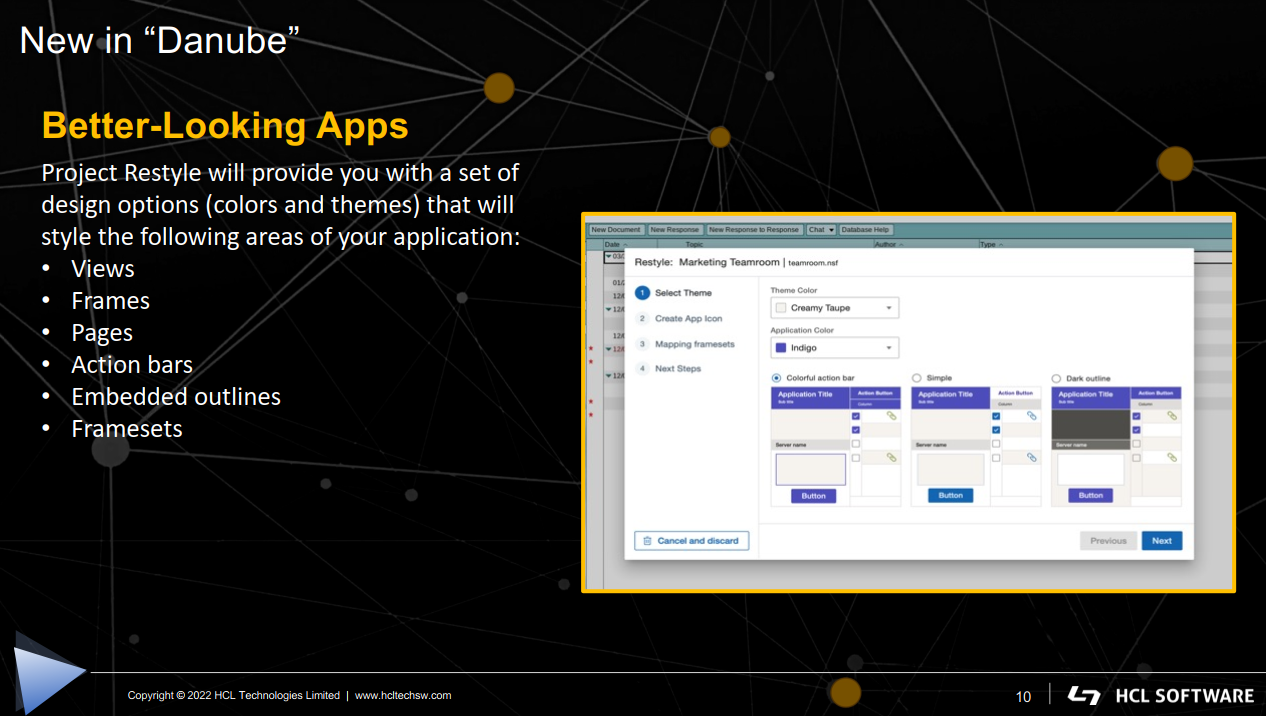The image size is (1266, 716).
Task: Choose the Simple layout radio button
Action: click(x=917, y=378)
